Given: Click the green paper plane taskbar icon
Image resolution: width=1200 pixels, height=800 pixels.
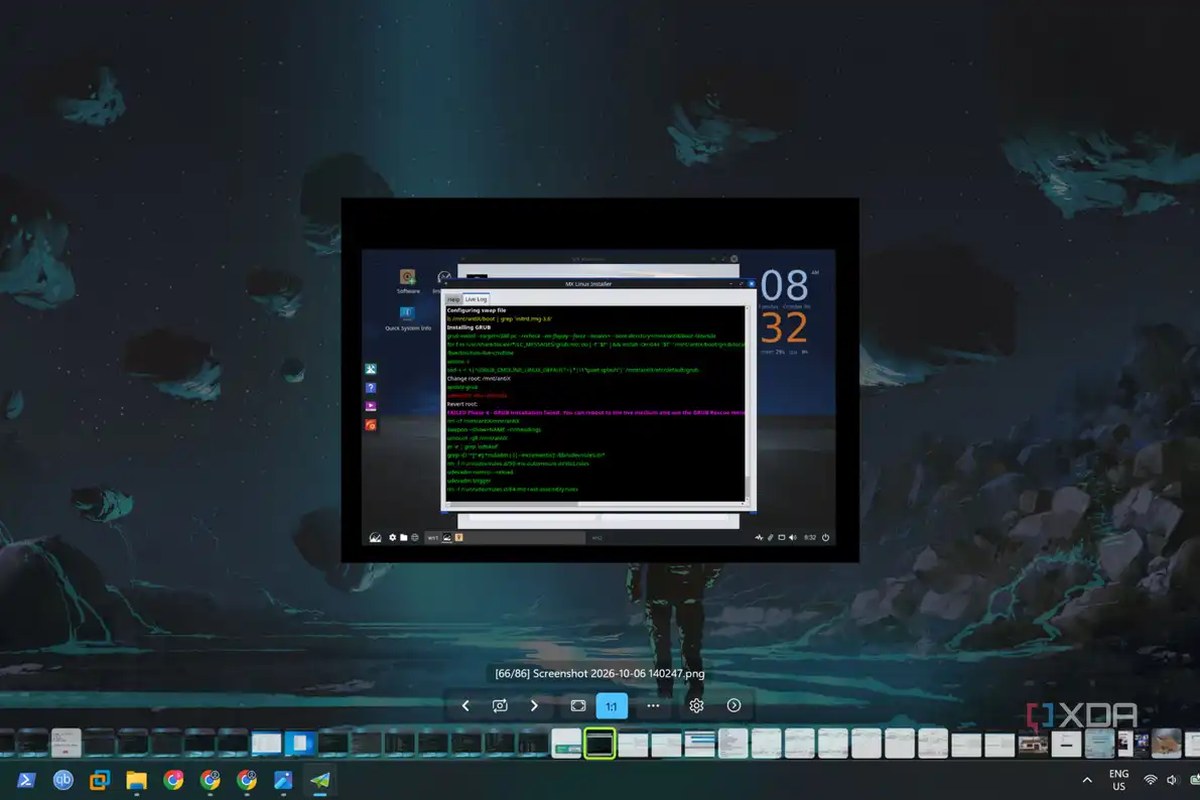Looking at the screenshot, I should [320, 780].
